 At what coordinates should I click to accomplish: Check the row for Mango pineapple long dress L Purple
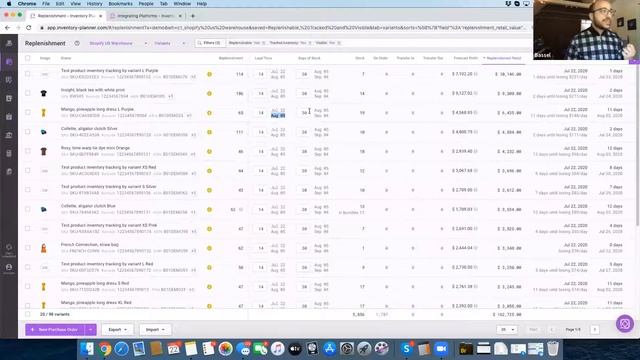tap(28, 112)
